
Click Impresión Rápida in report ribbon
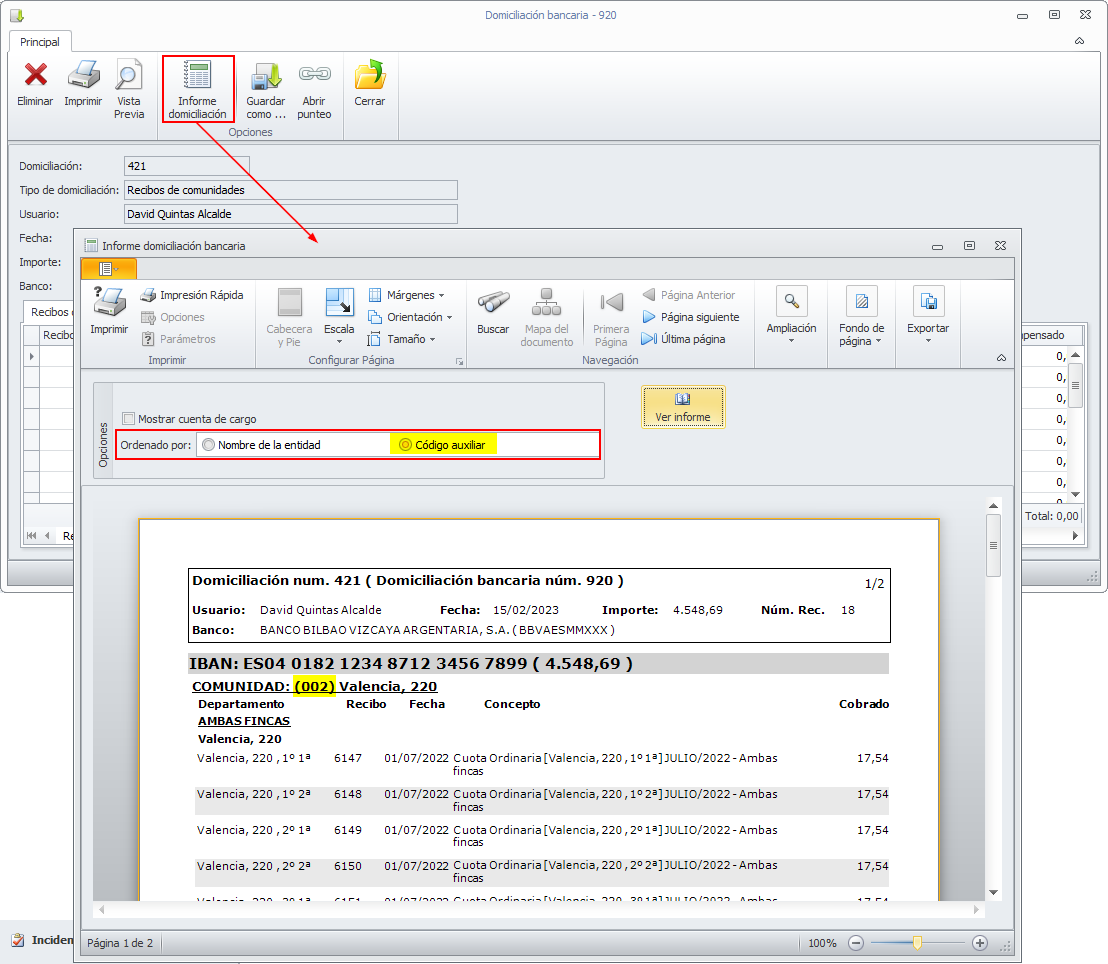pyautogui.click(x=192, y=295)
